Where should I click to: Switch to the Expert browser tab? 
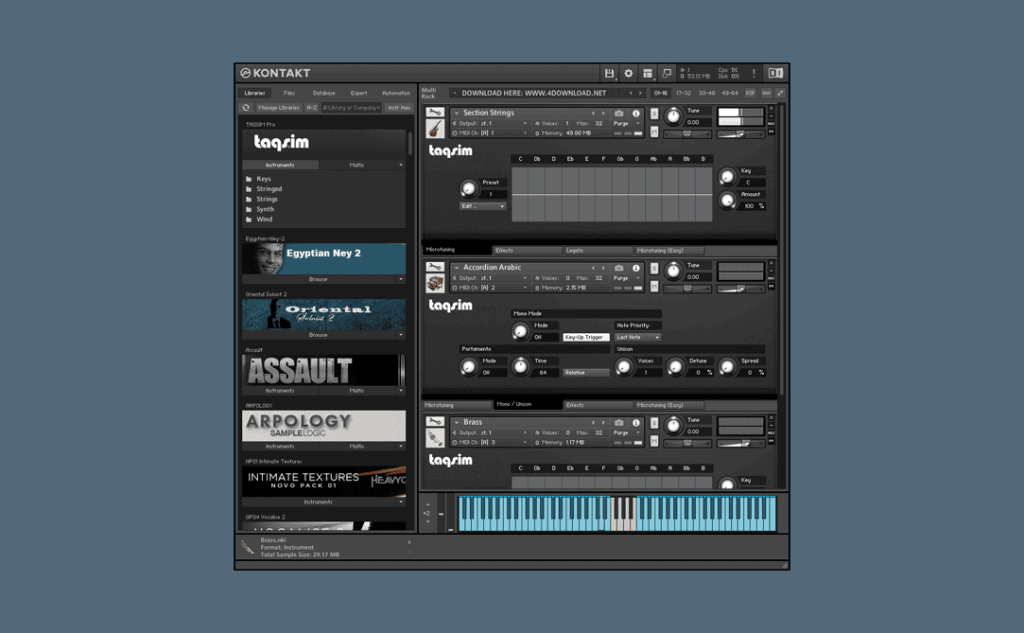pyautogui.click(x=359, y=93)
